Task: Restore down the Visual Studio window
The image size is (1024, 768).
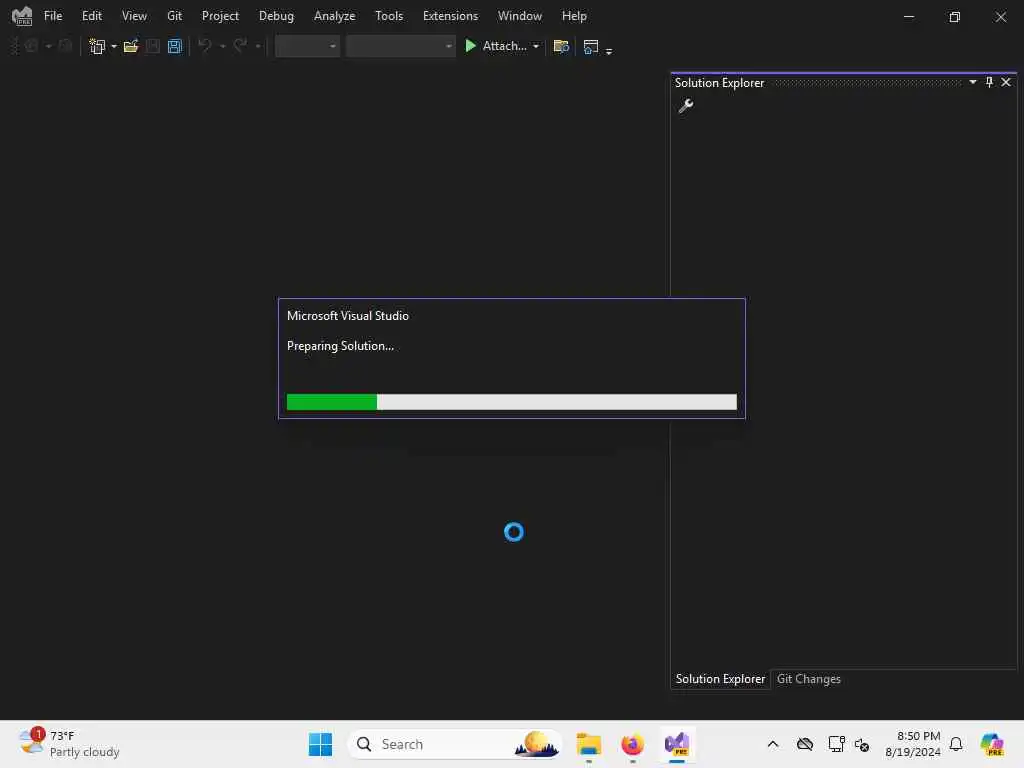Action: (x=954, y=16)
